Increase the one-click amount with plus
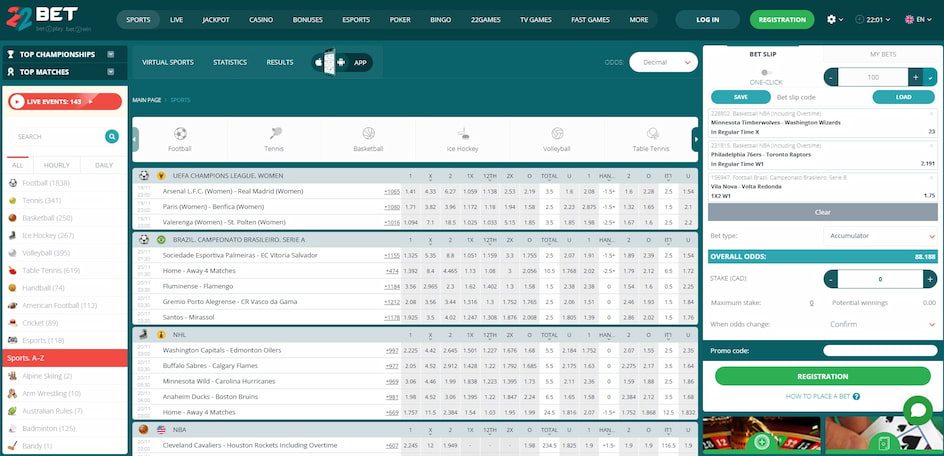 (916, 77)
